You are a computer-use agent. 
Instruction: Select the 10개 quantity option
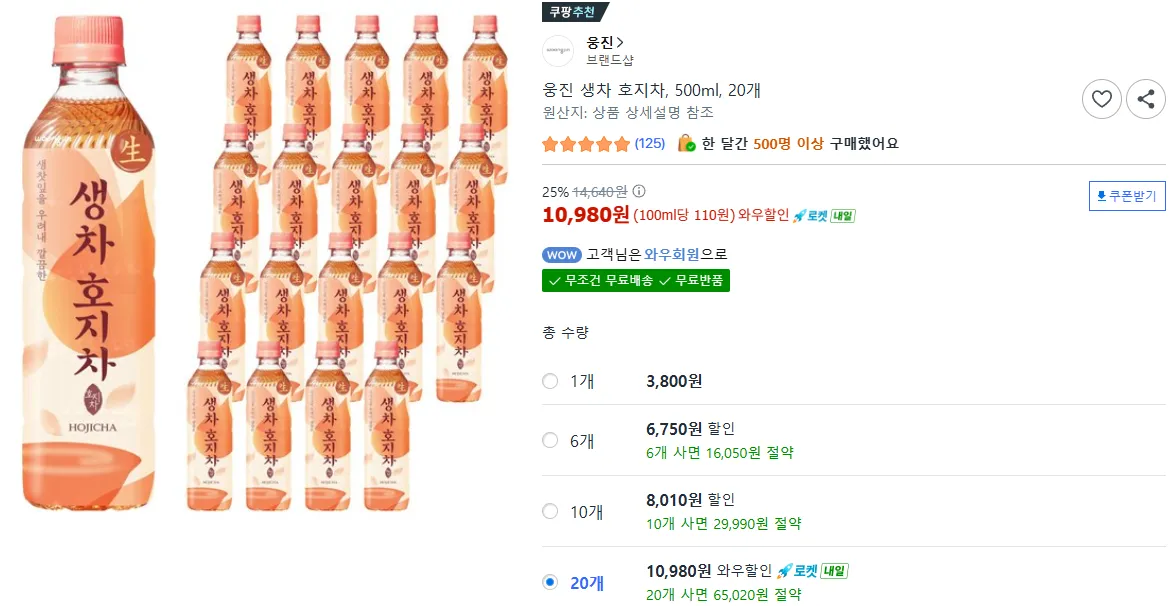[550, 511]
